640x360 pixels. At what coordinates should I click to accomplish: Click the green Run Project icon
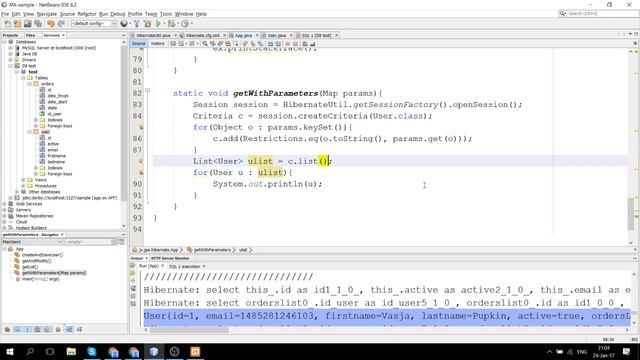tap(158, 24)
